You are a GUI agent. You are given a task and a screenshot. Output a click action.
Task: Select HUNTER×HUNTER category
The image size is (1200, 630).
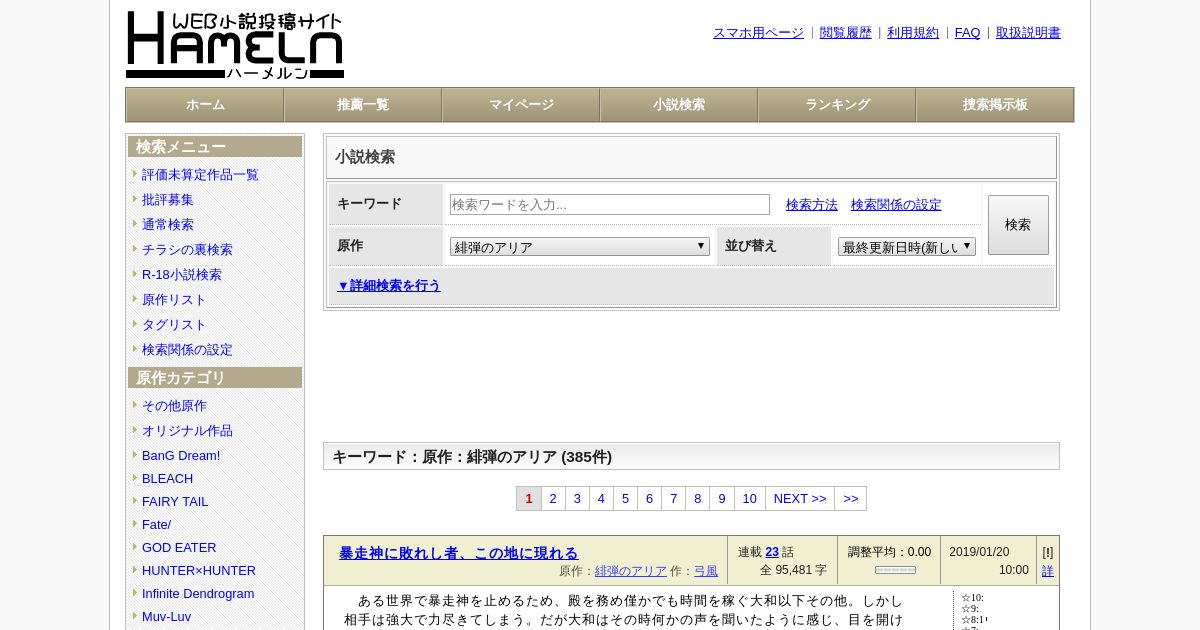(x=199, y=570)
